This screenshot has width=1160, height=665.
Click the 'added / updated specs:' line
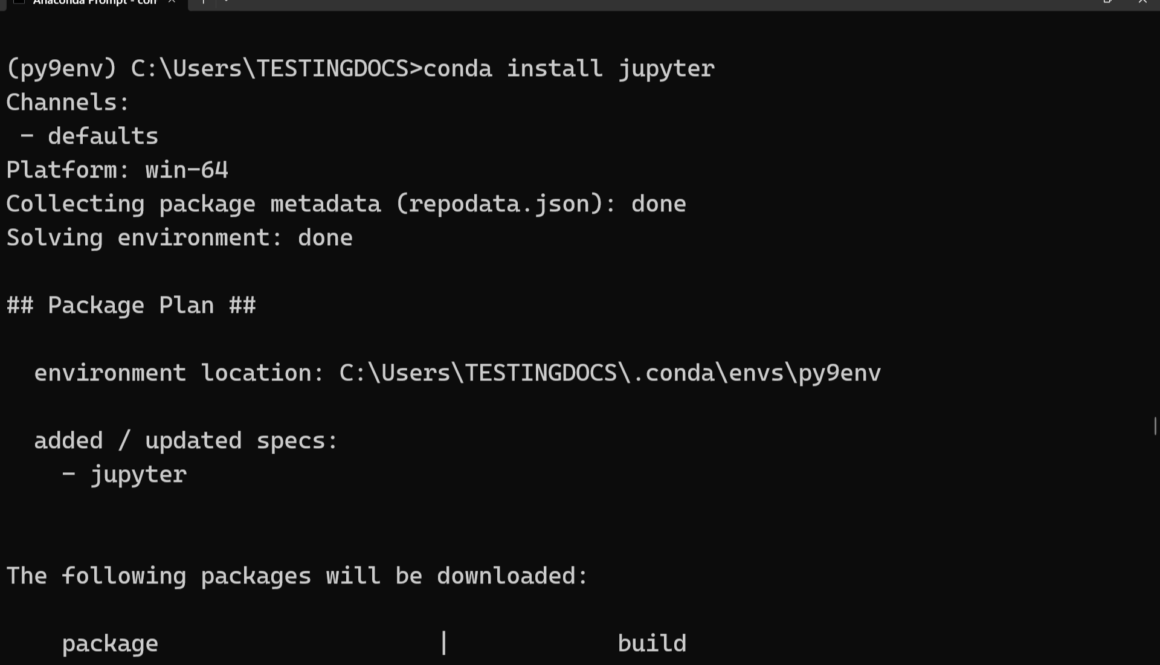tap(186, 440)
